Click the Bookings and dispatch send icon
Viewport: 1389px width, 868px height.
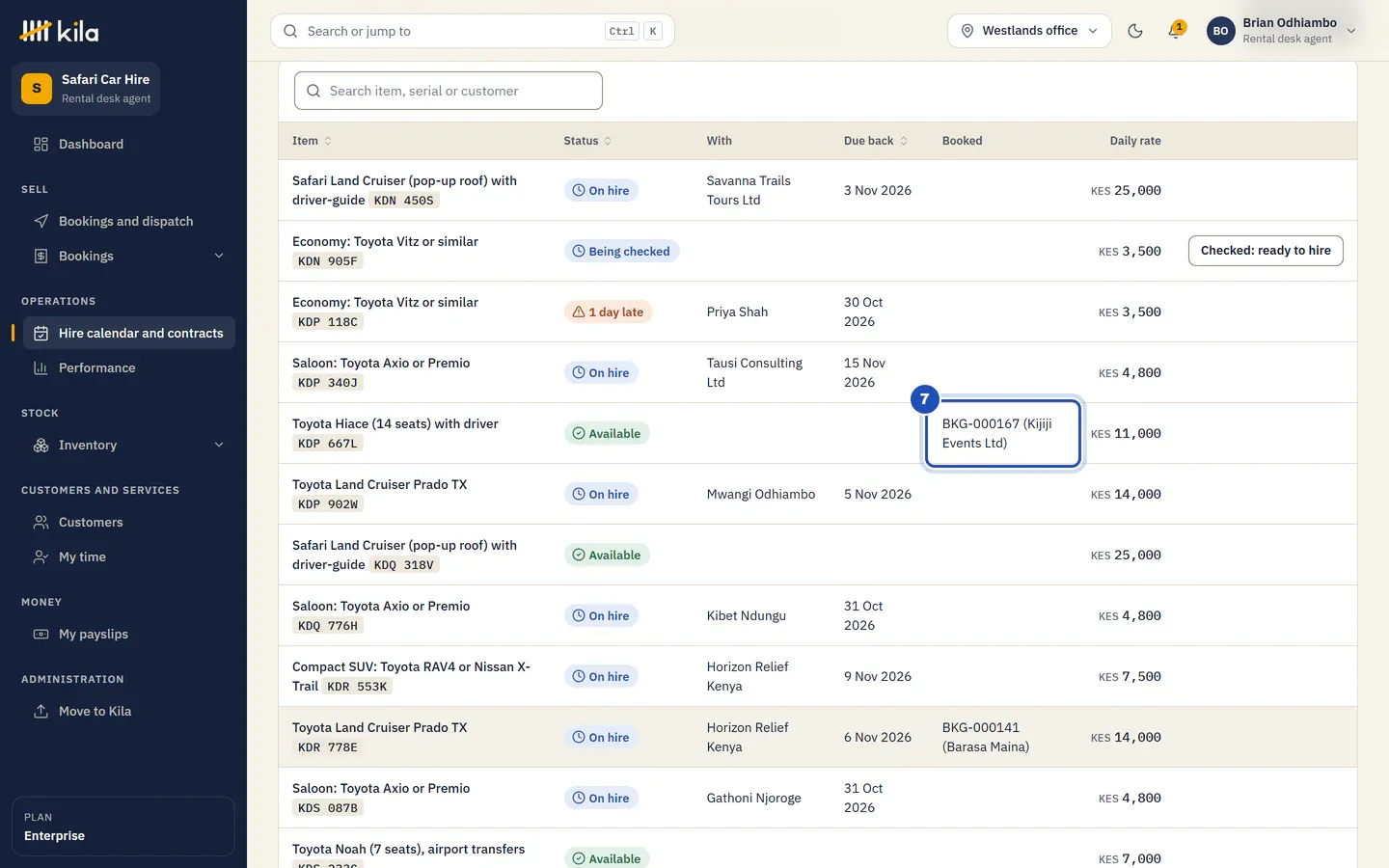click(x=41, y=222)
